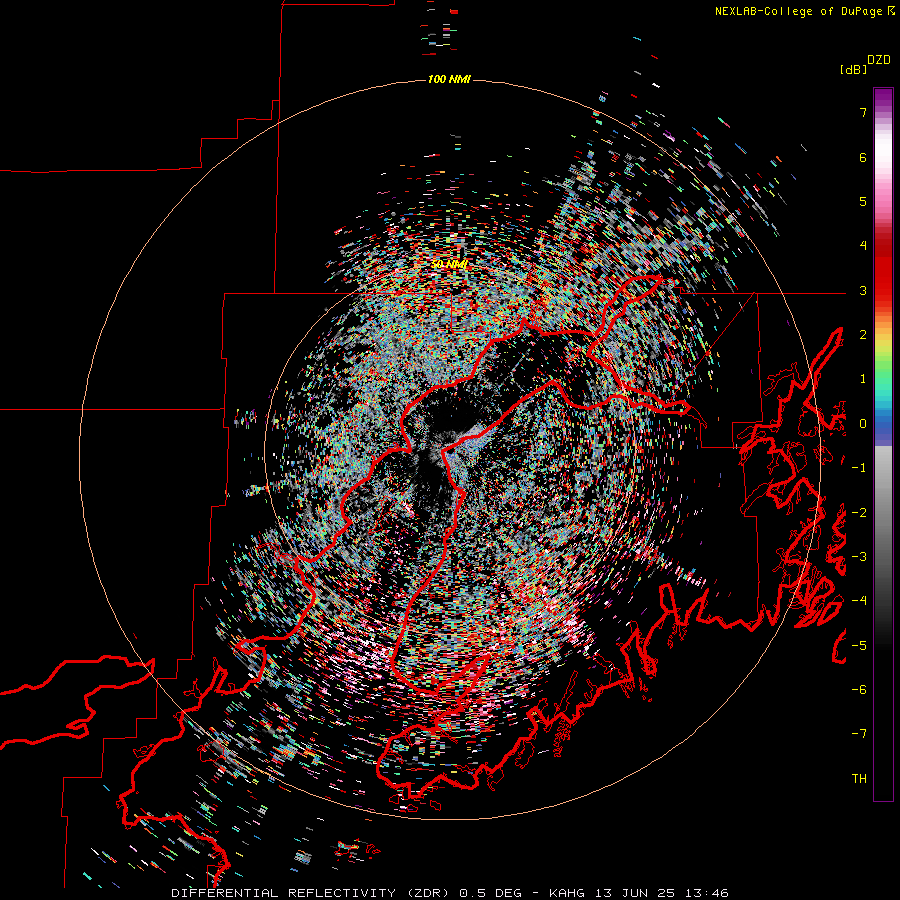This screenshot has width=900, height=900.
Task: Click the -2 tick label on scale
Action: [x=859, y=513]
